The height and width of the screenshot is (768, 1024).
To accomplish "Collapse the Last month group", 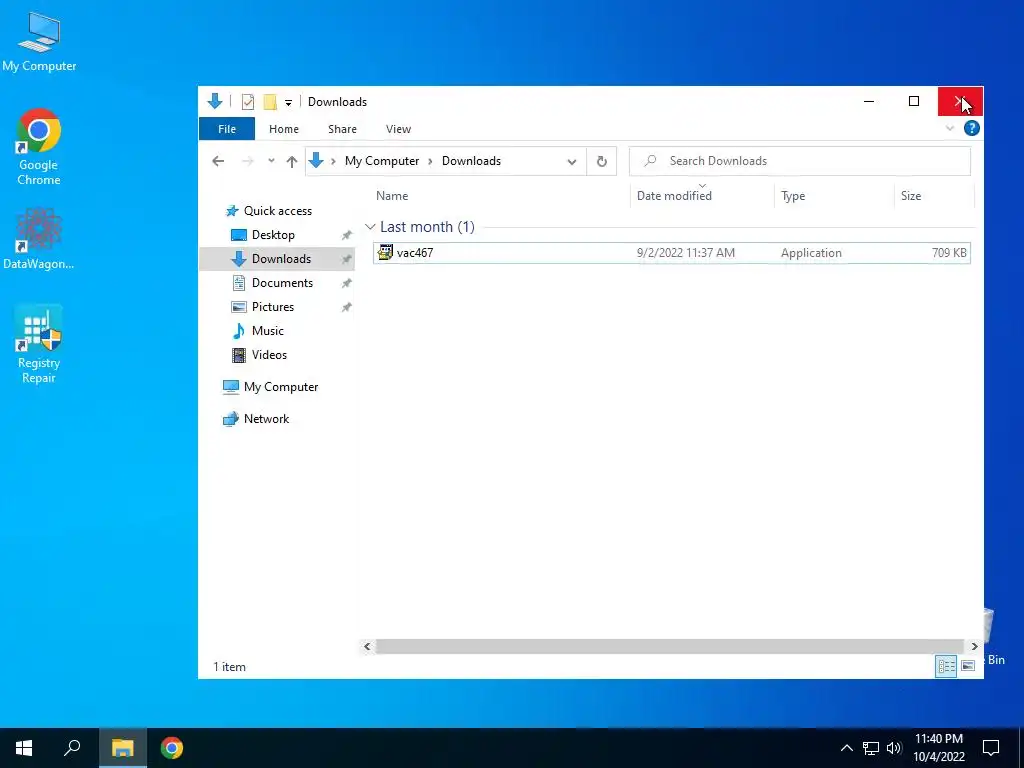I will (x=370, y=227).
